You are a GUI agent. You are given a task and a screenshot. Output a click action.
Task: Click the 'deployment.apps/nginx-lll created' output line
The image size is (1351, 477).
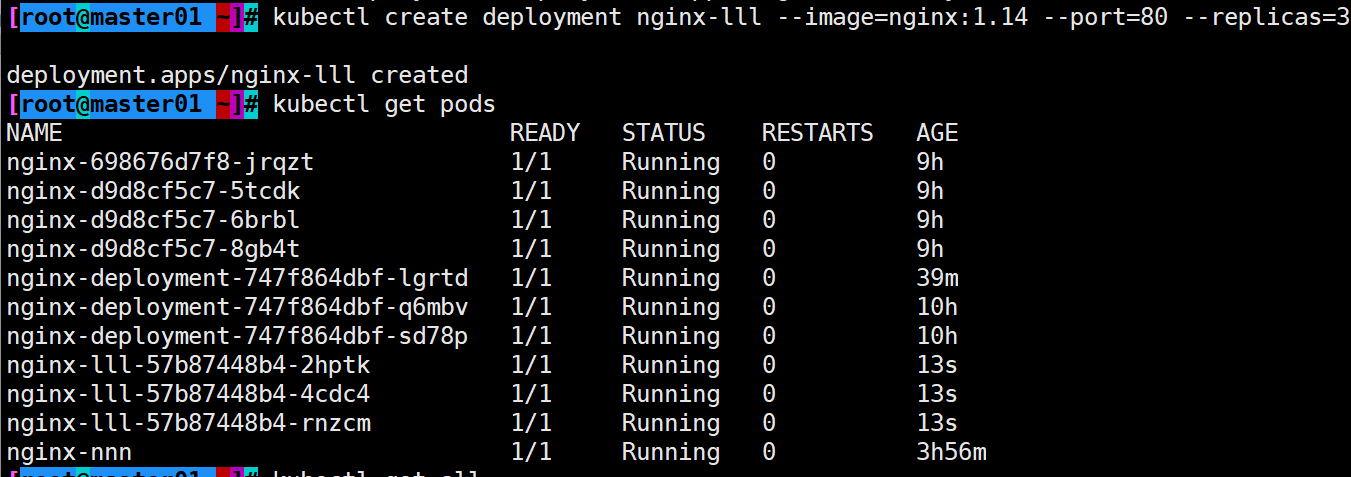tap(237, 75)
